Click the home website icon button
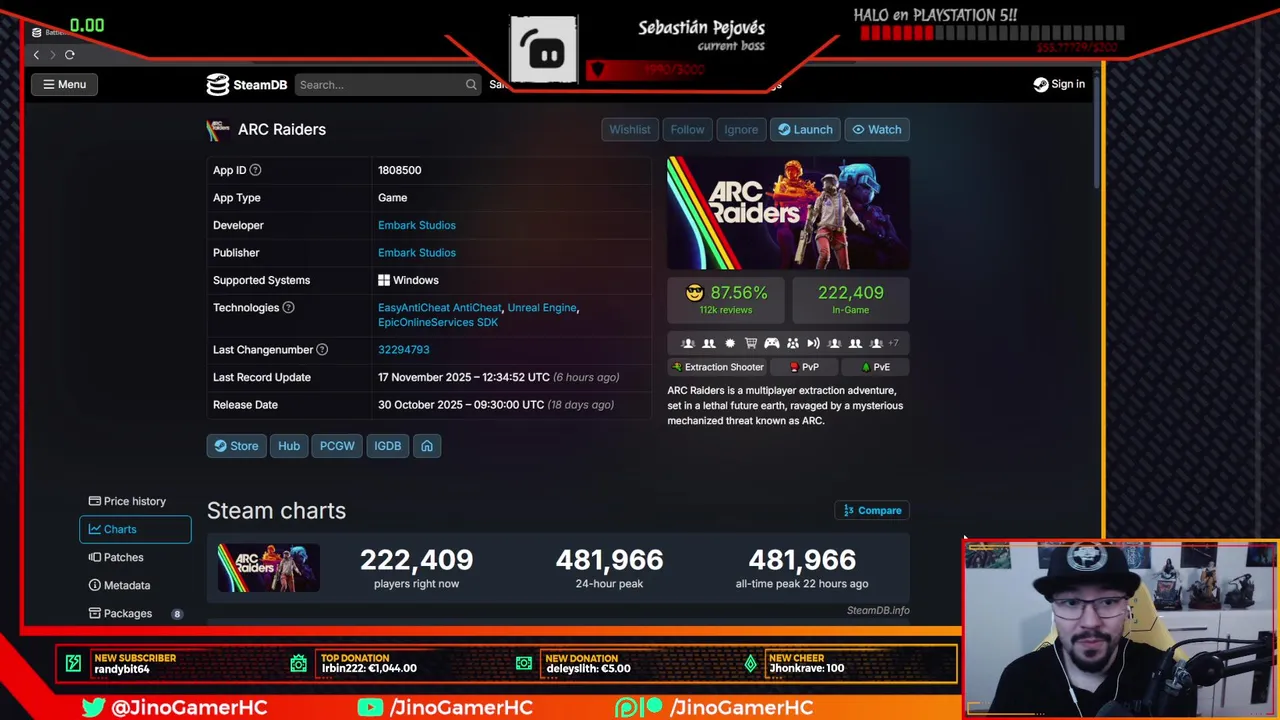The height and width of the screenshot is (720, 1280). (427, 446)
